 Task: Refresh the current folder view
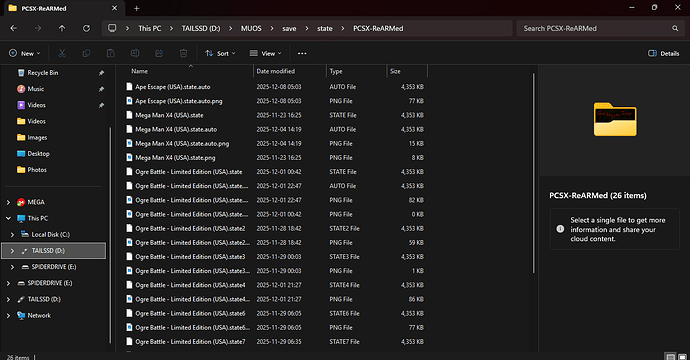coord(86,28)
